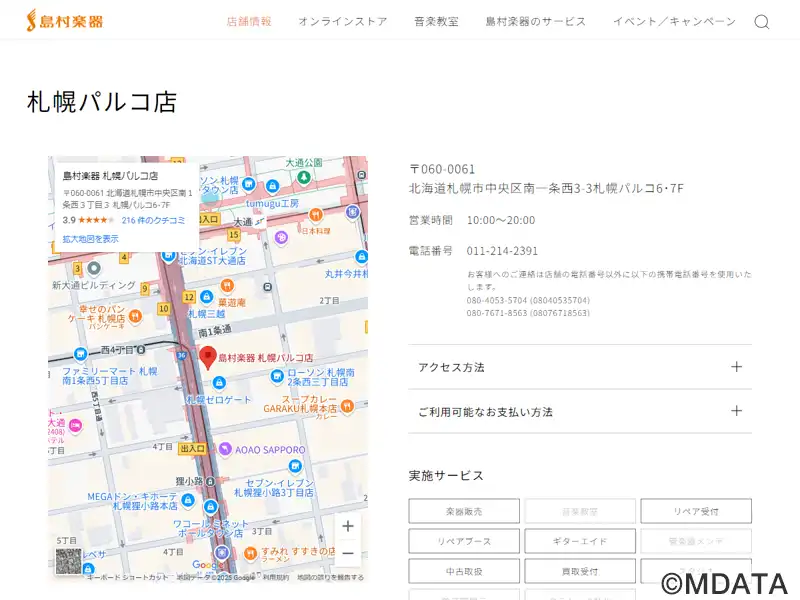800x600 pixels.
Task: Click the 拡大地図を表示 link
Action: point(90,239)
